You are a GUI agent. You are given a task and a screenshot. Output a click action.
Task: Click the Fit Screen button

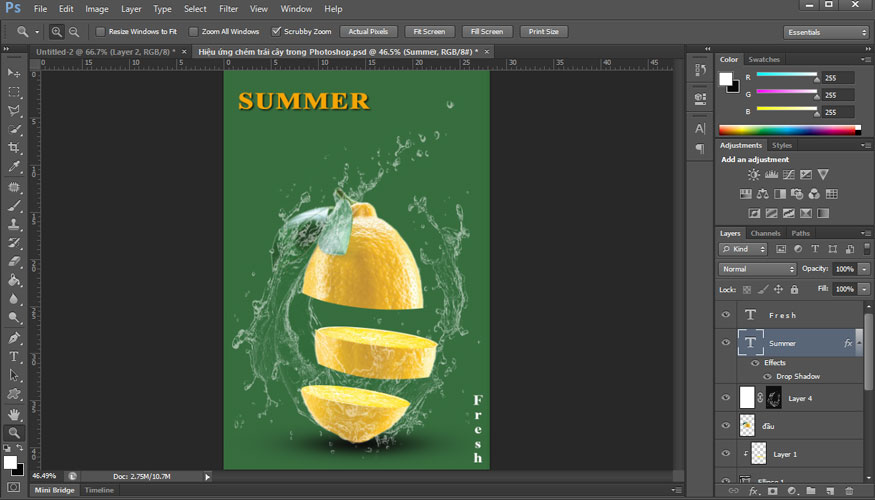coord(429,32)
